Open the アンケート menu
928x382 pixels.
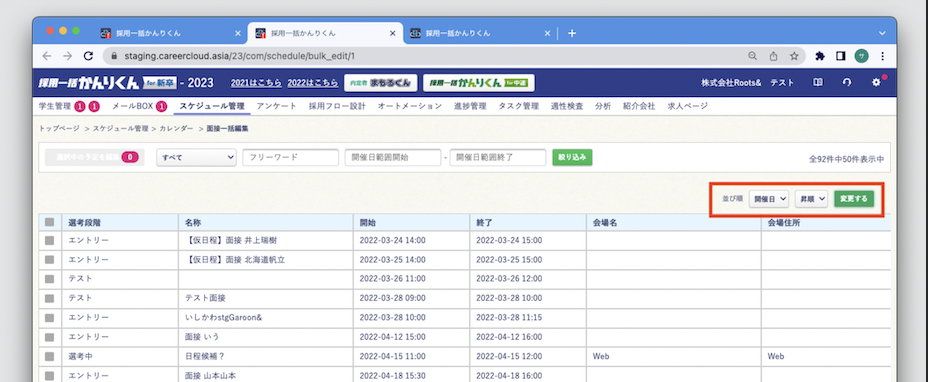pos(277,106)
